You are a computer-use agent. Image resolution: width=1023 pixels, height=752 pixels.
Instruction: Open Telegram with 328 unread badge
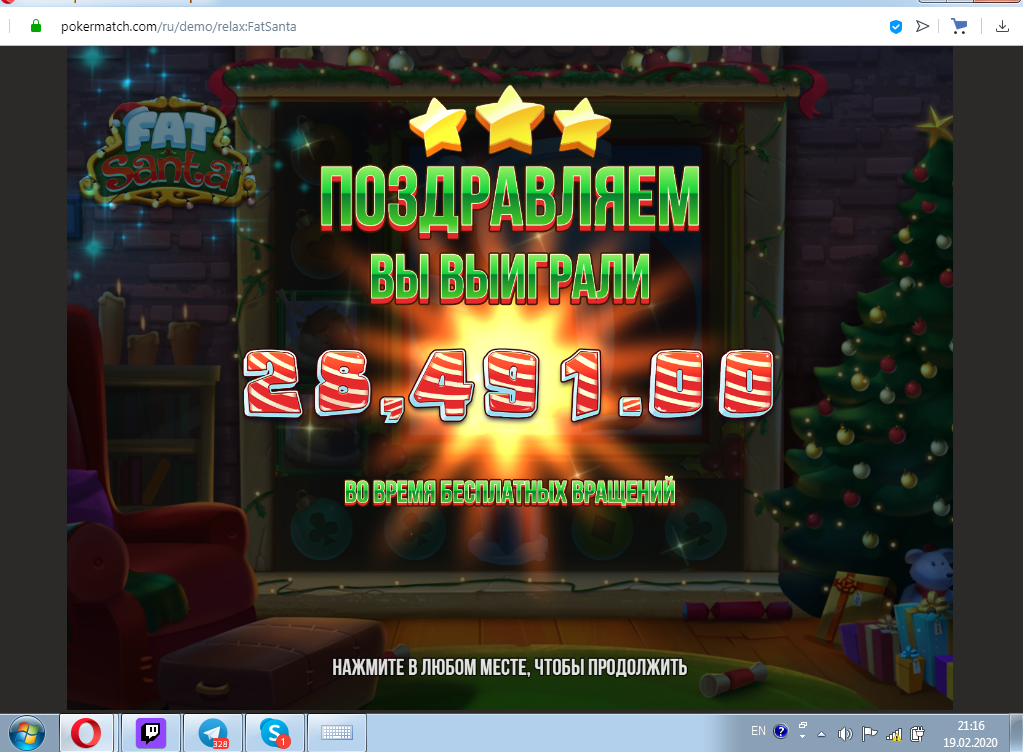click(213, 732)
